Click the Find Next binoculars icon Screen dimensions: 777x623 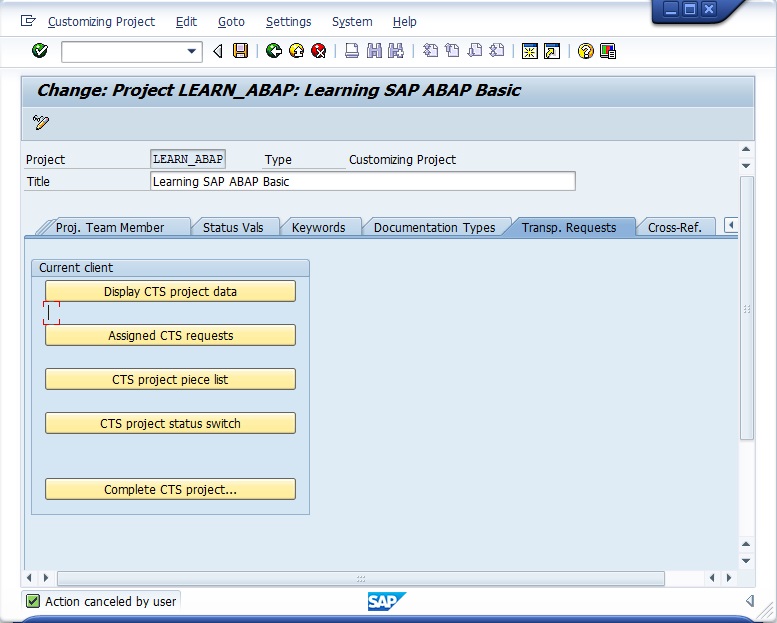396,51
